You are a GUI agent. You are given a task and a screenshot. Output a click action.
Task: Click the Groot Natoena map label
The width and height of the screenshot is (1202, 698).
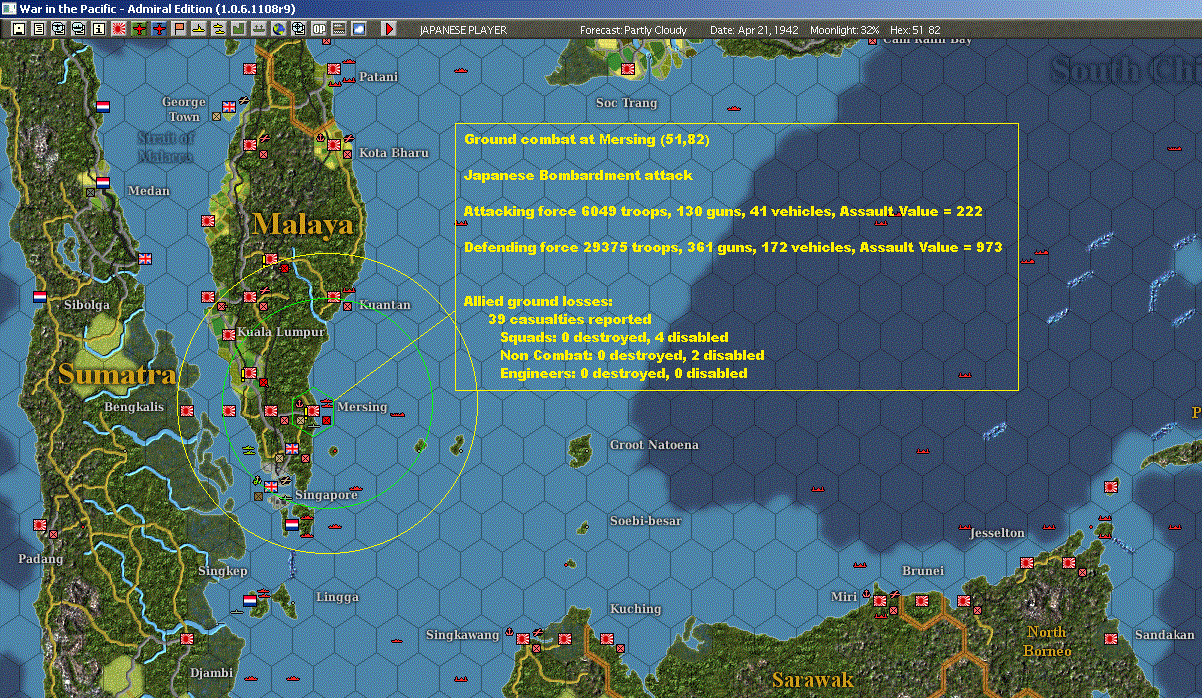tap(654, 445)
